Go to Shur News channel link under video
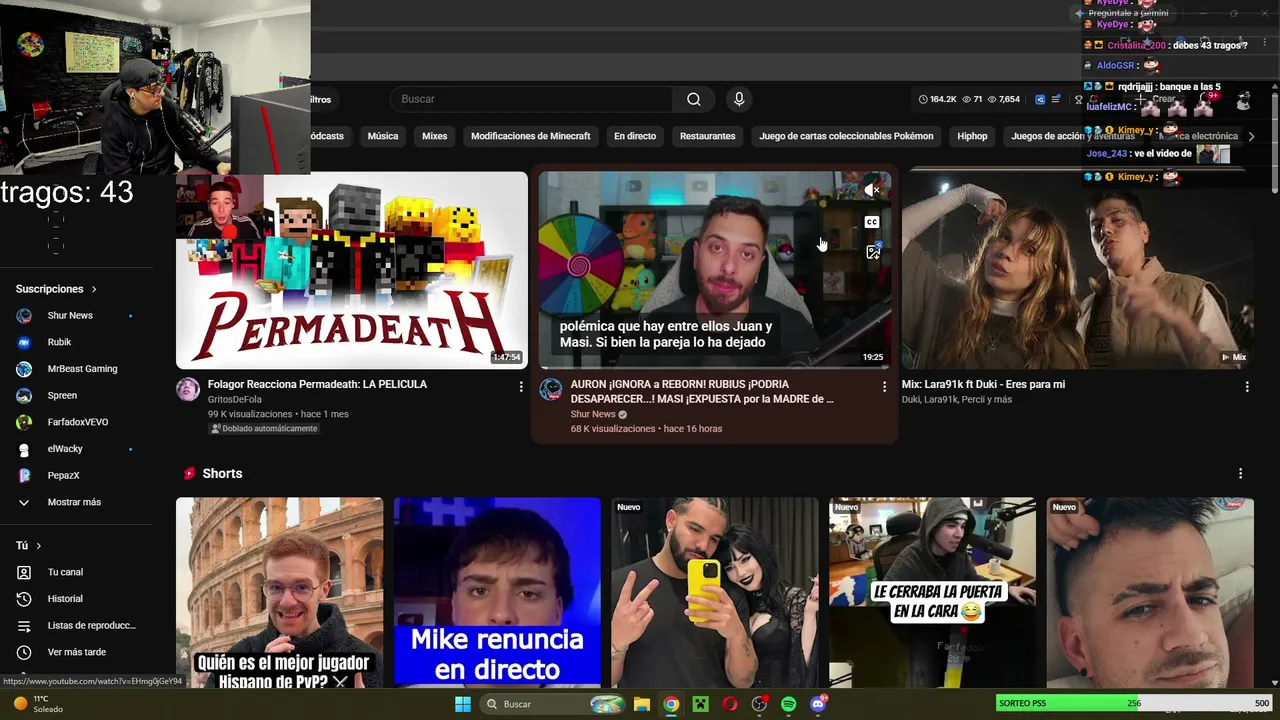Viewport: 1280px width, 720px height. pos(593,414)
